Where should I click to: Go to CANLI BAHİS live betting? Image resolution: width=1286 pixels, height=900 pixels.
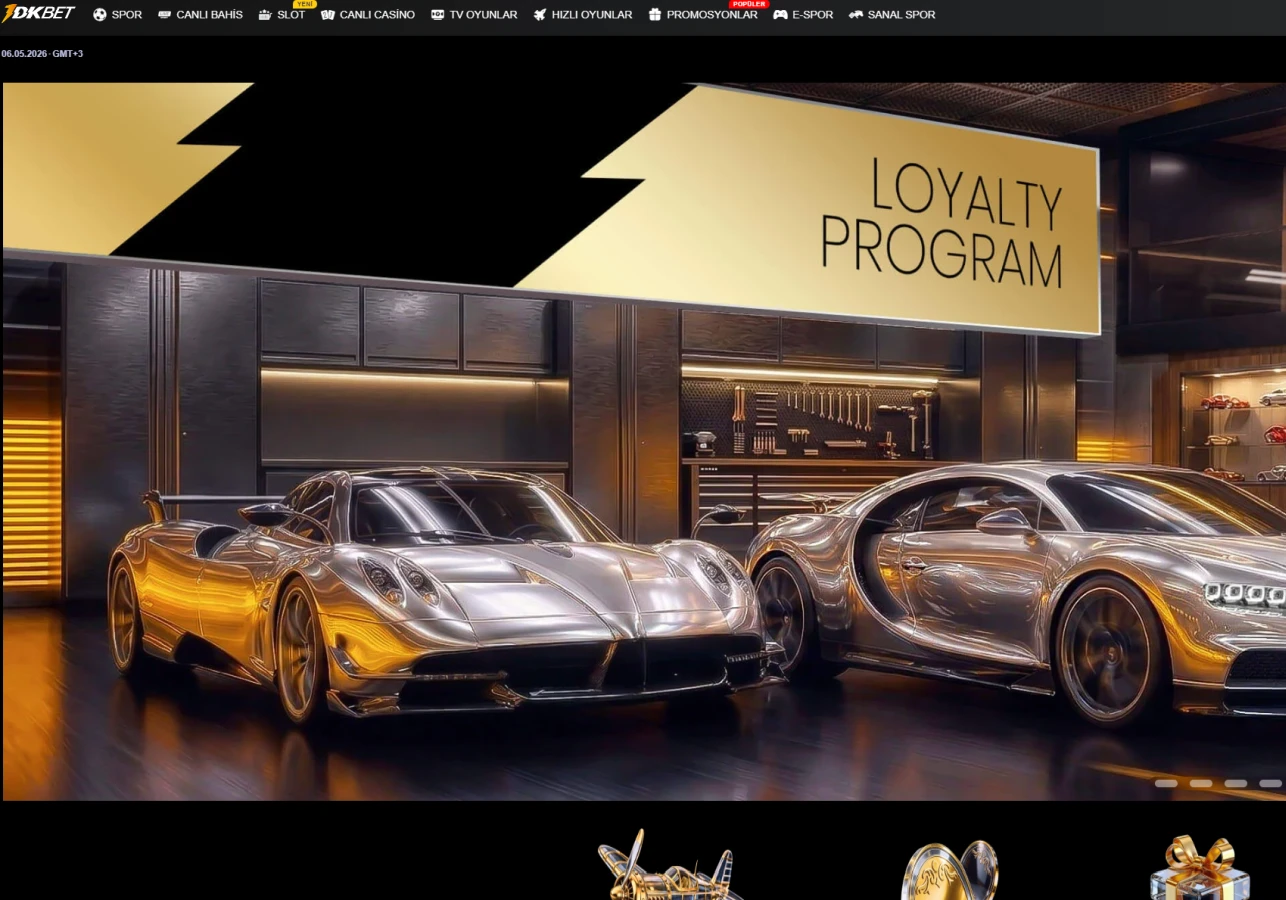click(200, 15)
